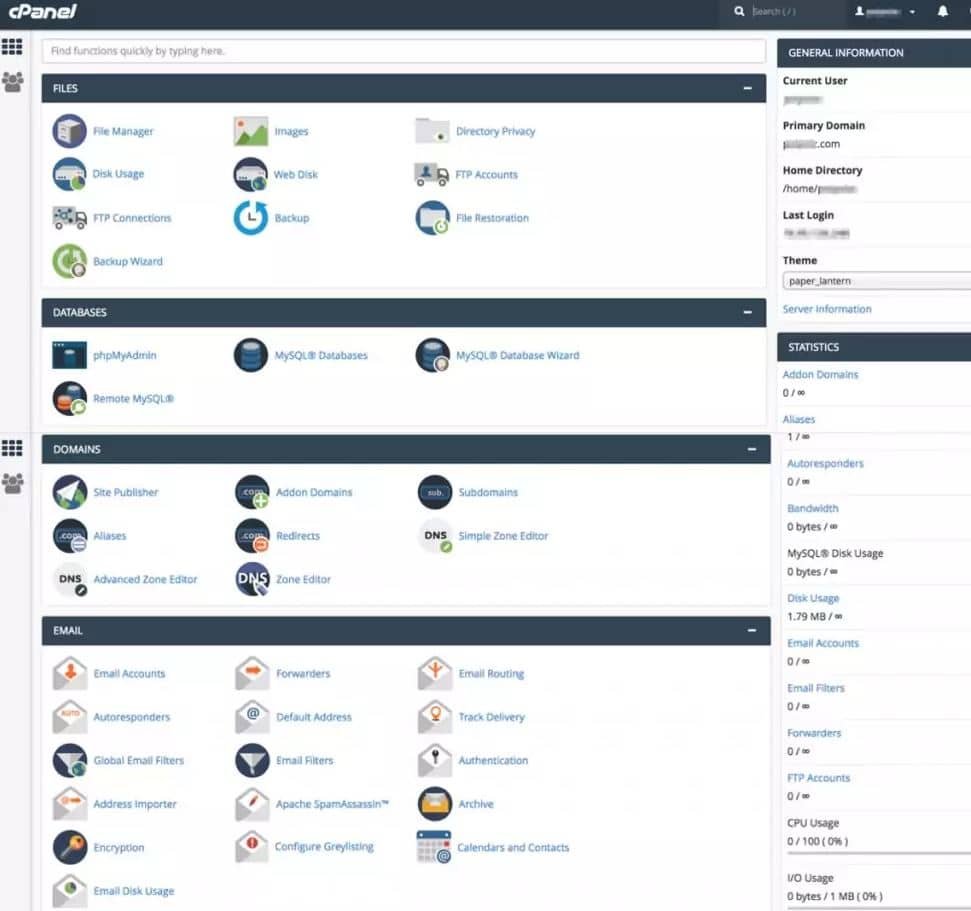Open the Addon Domains statistics link

click(820, 375)
